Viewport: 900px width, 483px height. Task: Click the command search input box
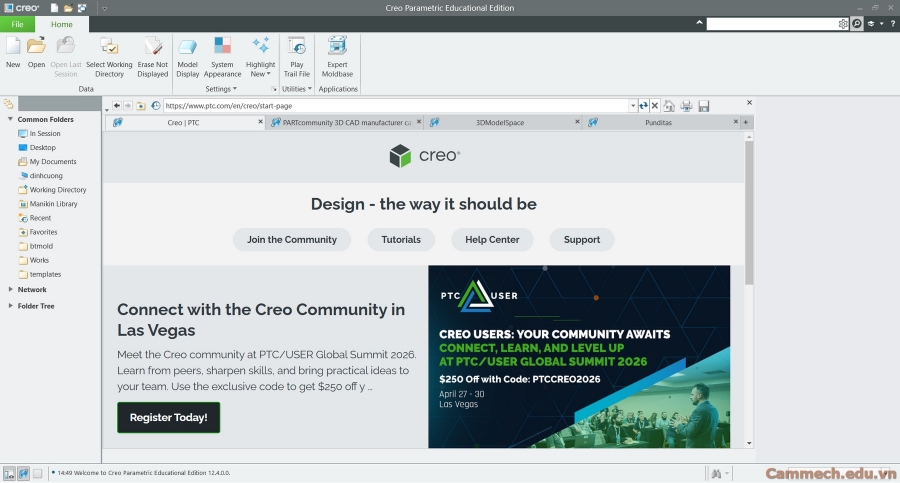(772, 24)
